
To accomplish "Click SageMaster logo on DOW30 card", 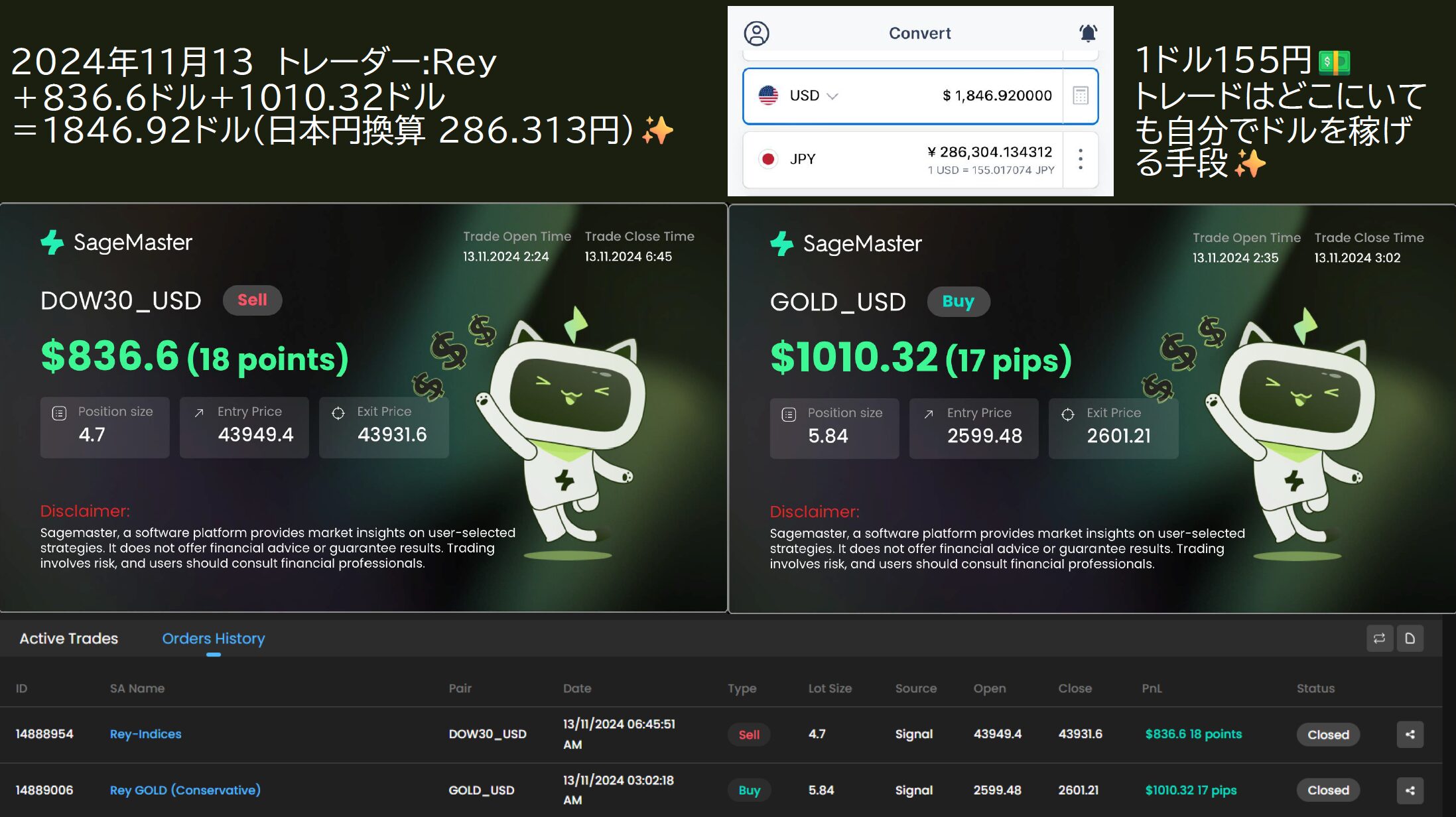I will coord(117,242).
